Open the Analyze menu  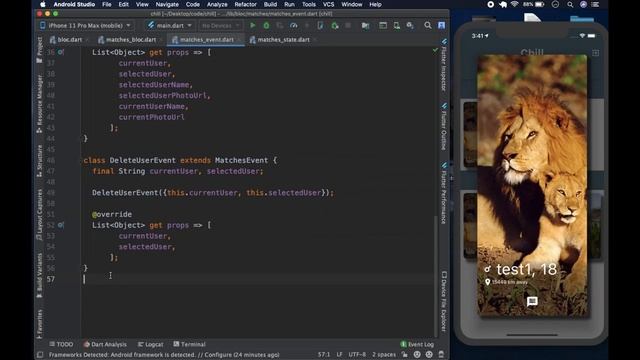[217, 4]
